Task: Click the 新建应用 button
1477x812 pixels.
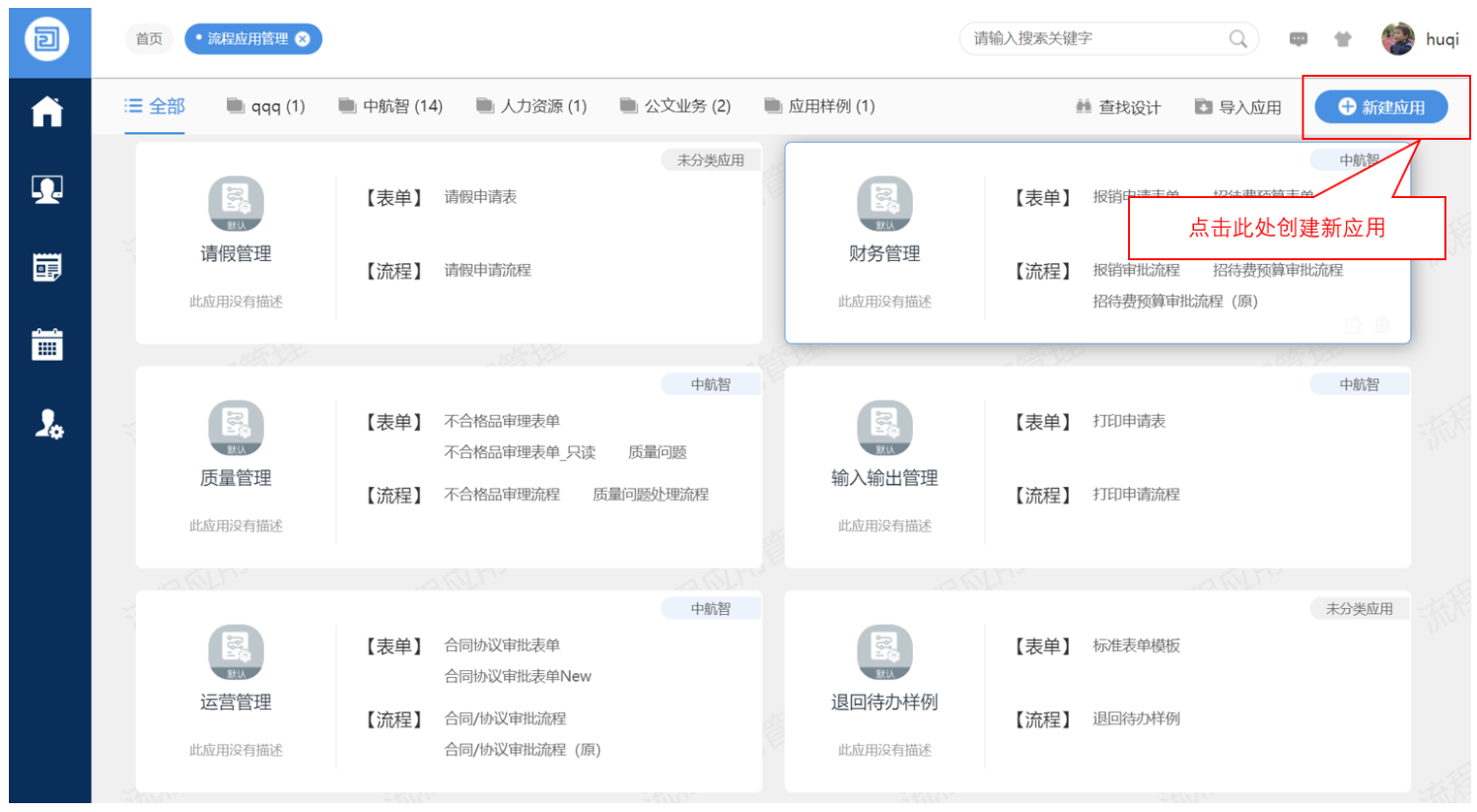Action: click(1380, 107)
